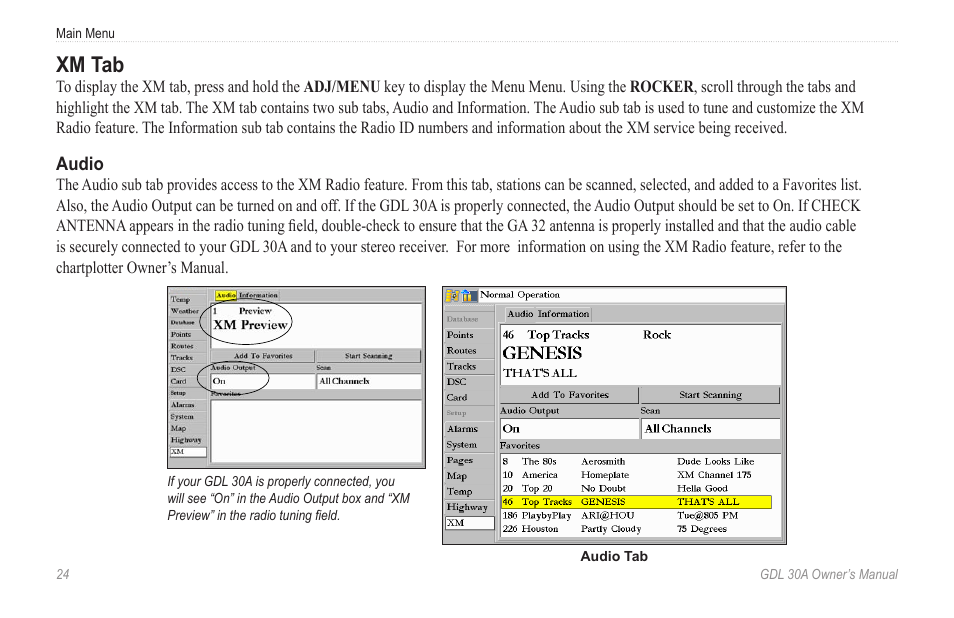Select favorite 8 The 80s Aerosmith
This screenshot has height=618, width=954.
point(636,462)
